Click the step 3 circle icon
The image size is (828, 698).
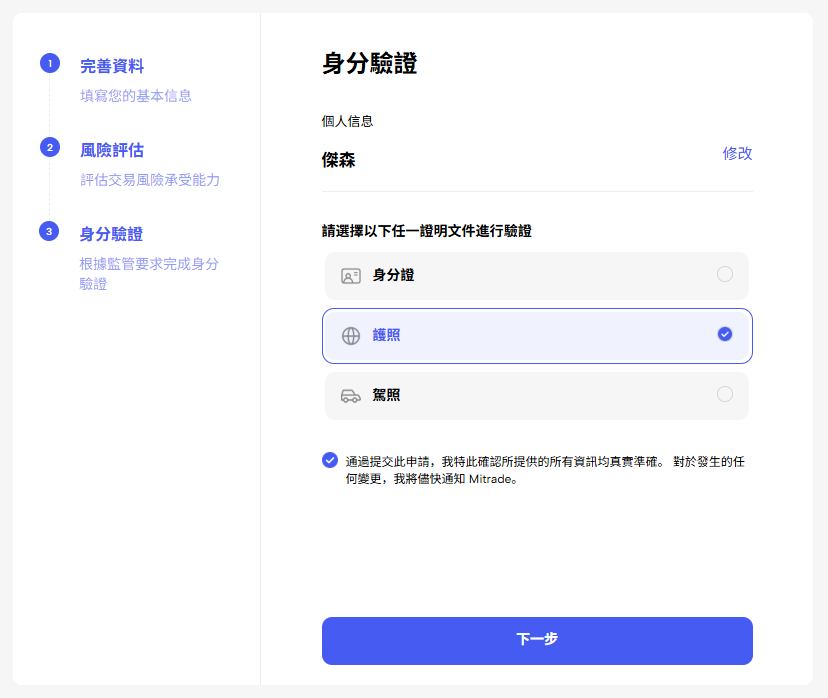49,232
